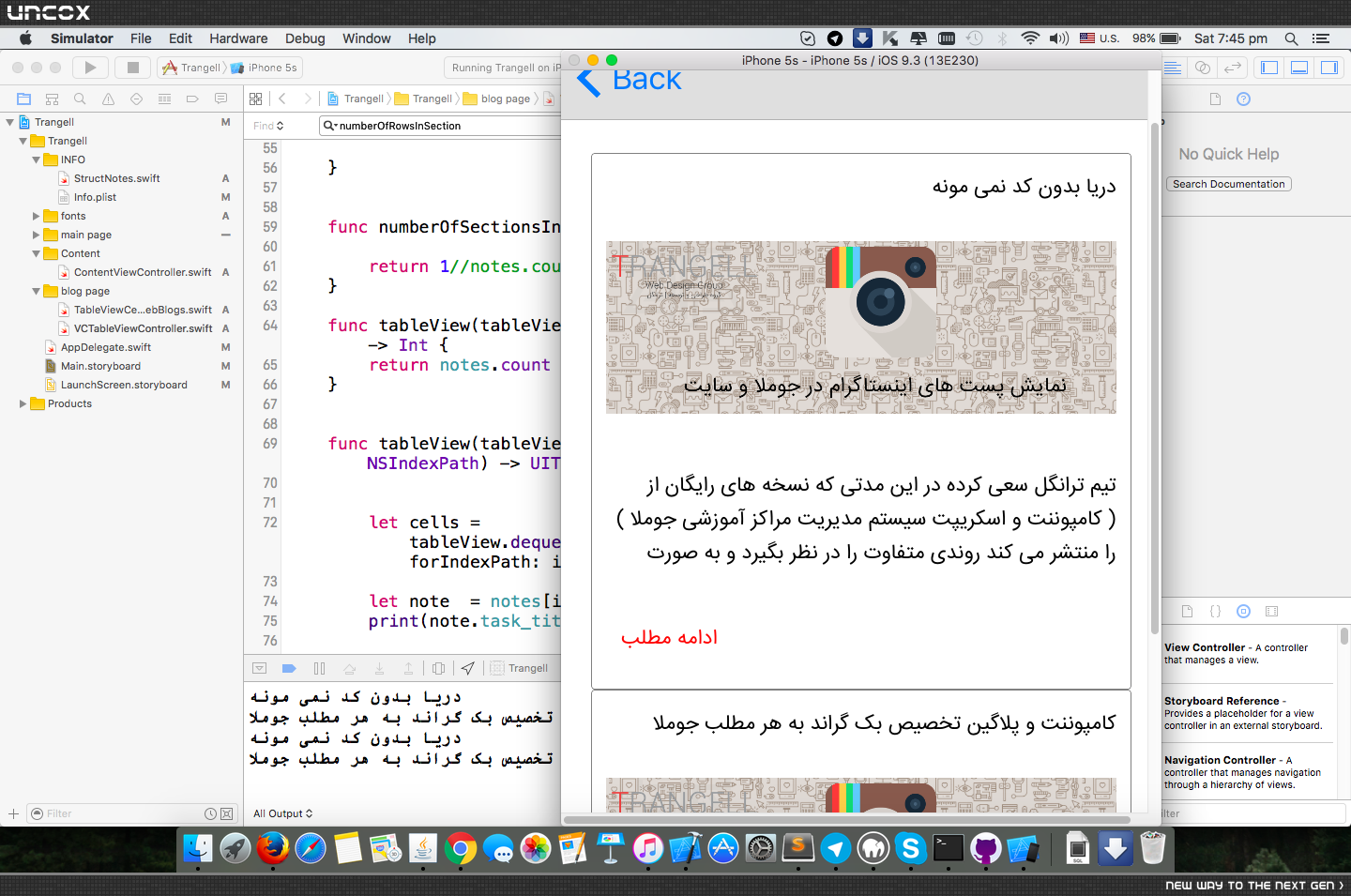Open the Hardware menu

[238, 38]
